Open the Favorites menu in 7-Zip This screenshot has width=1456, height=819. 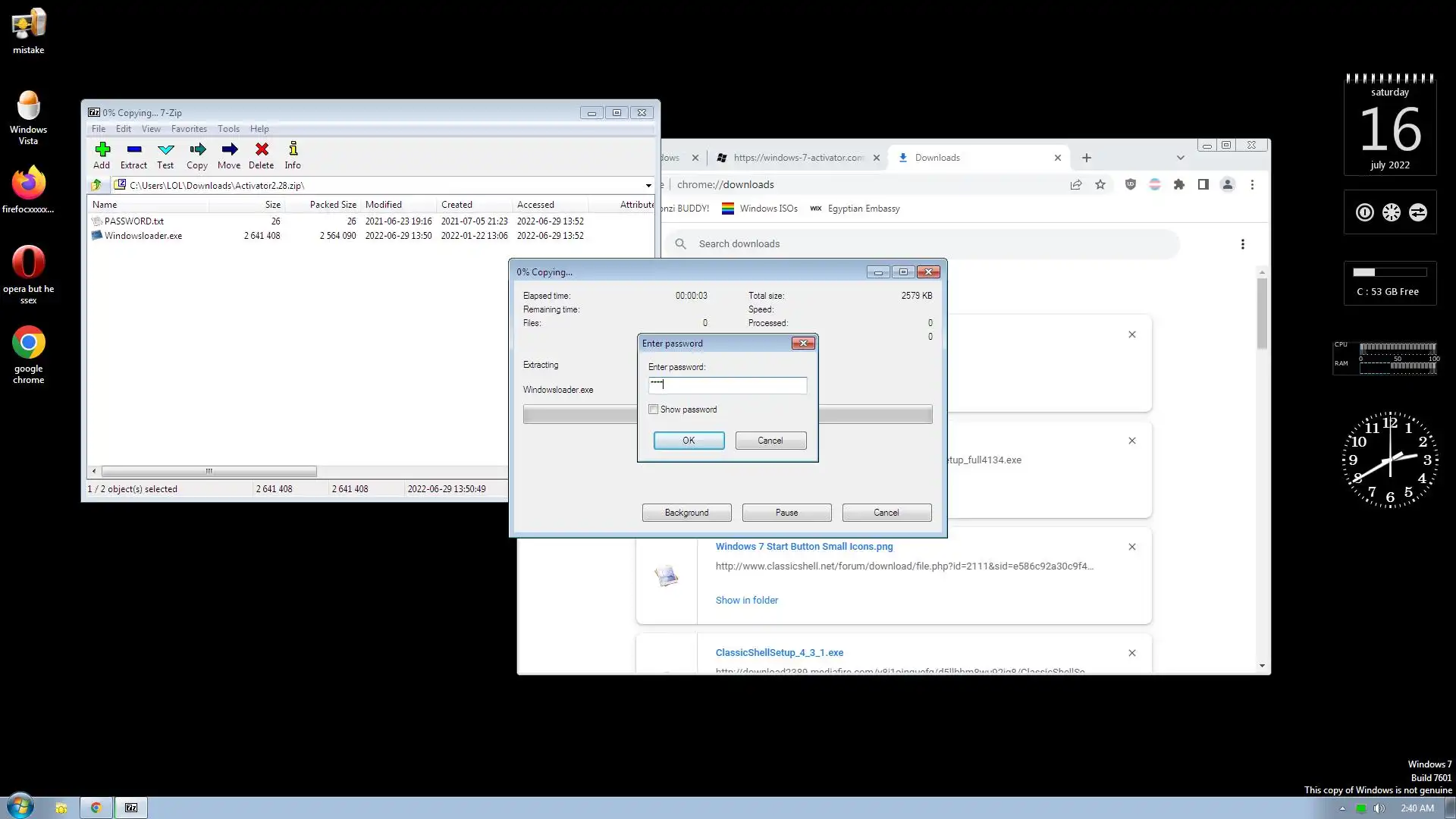tap(189, 129)
